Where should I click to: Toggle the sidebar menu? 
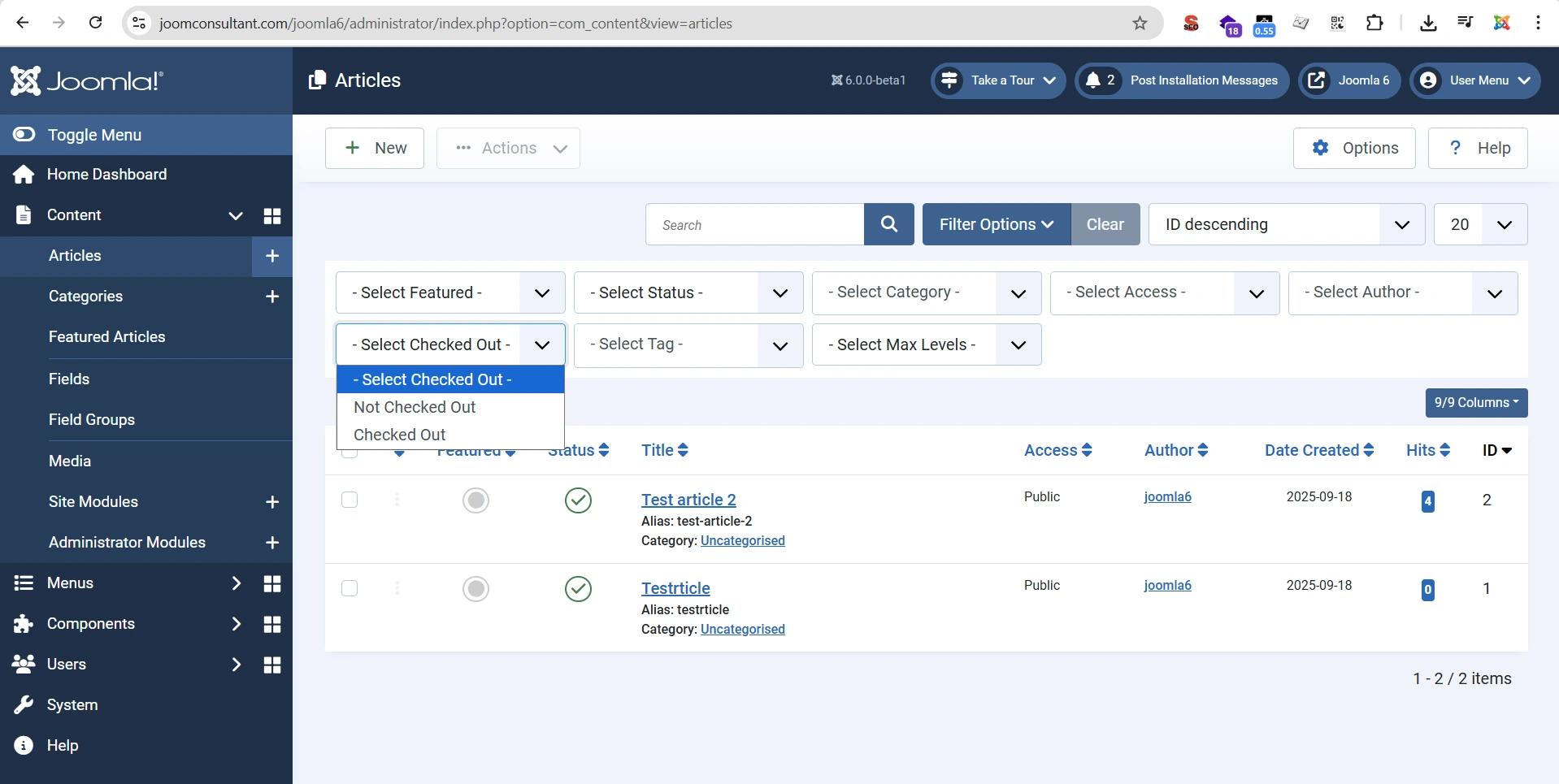[93, 135]
